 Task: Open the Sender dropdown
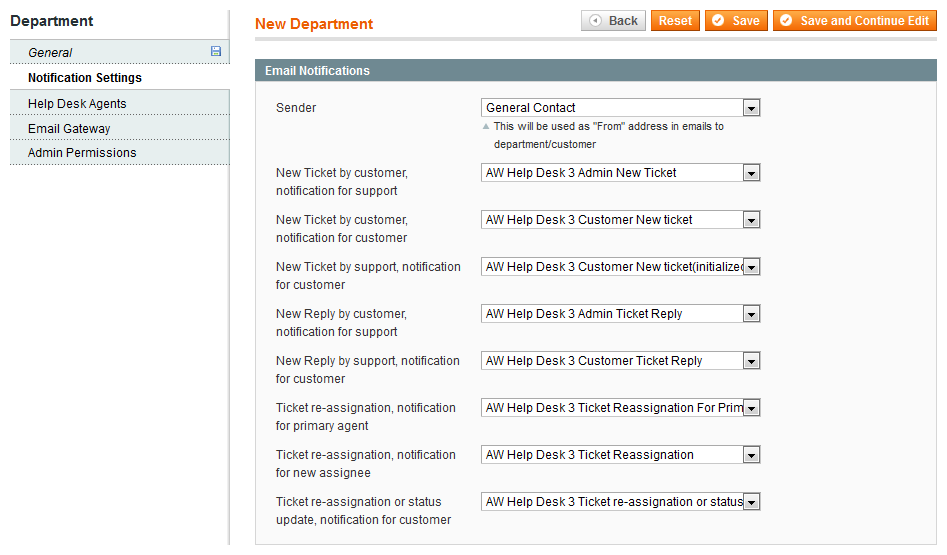[620, 108]
